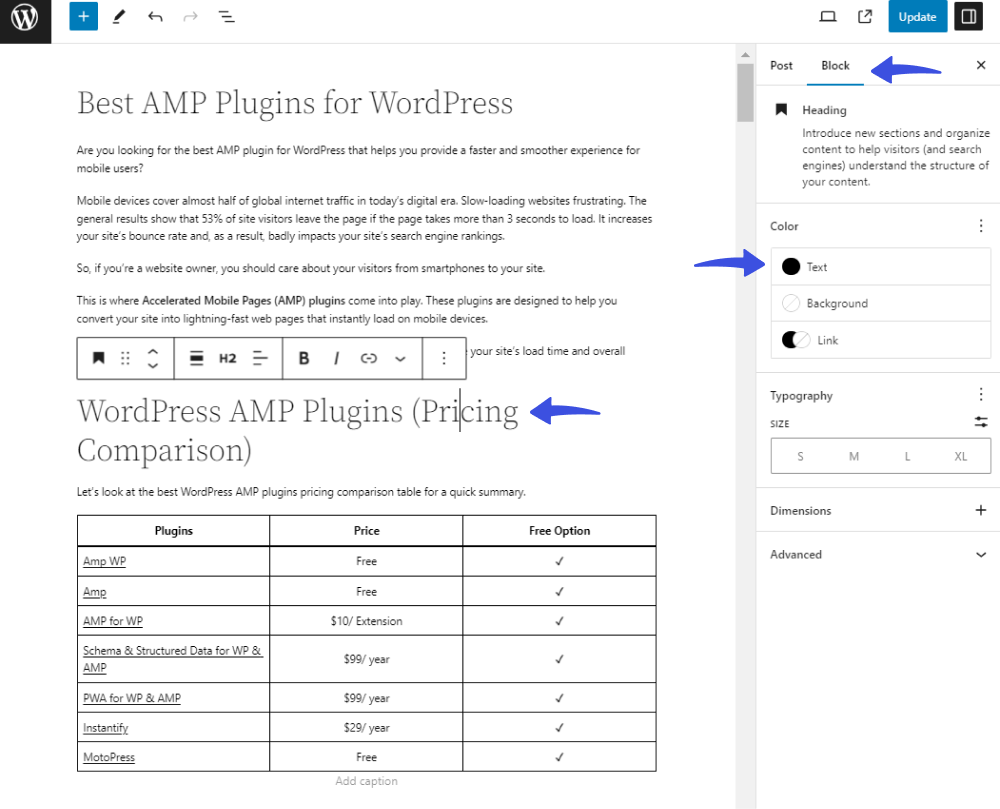Switch to the Block tab

pyautogui.click(x=835, y=65)
